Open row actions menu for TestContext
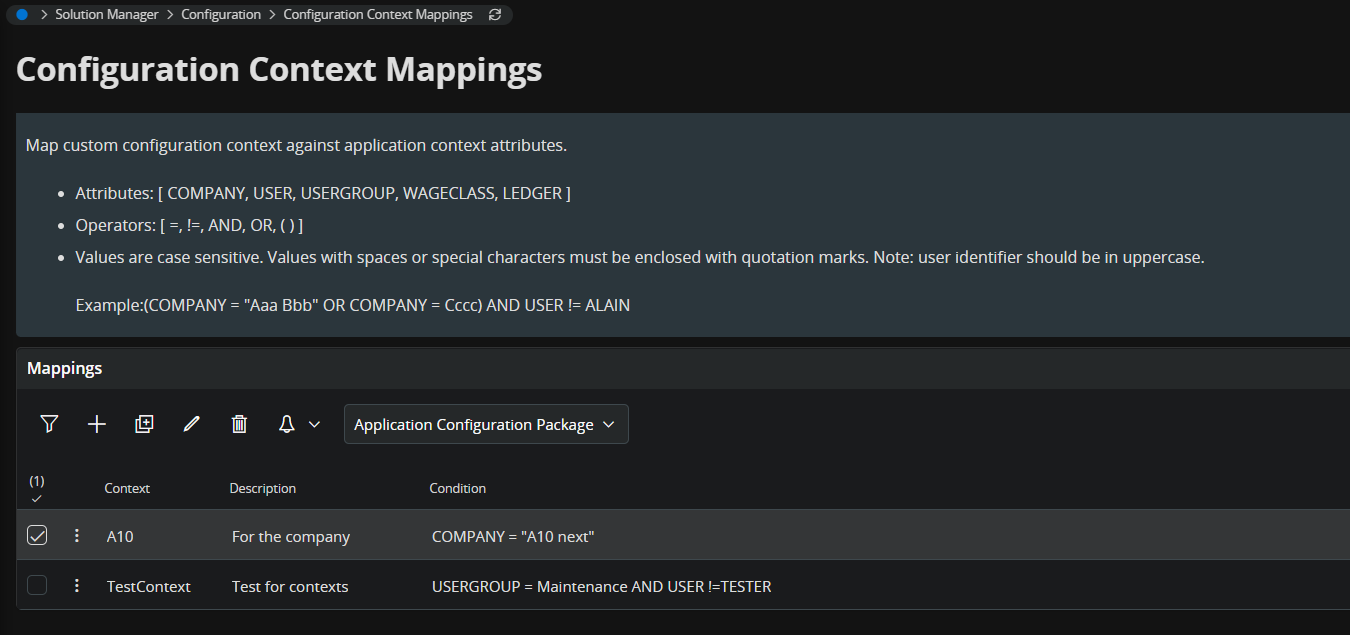1350x635 pixels. pyautogui.click(x=77, y=586)
